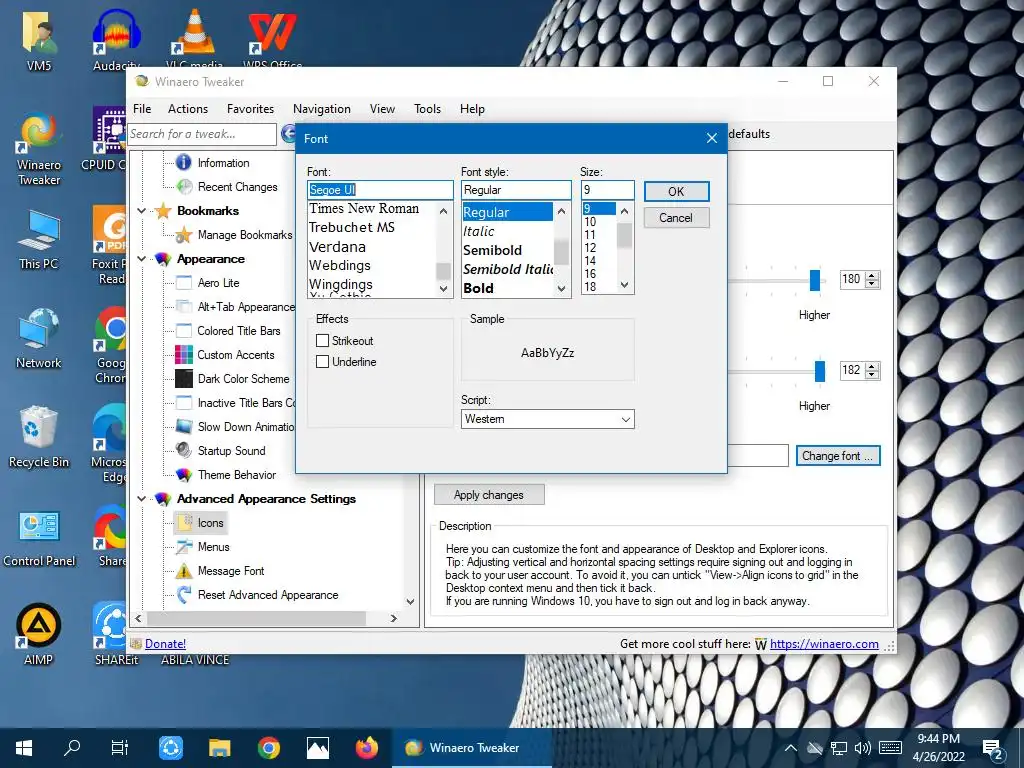Image resolution: width=1024 pixels, height=768 pixels.
Task: Increase the 182 spacing value stepper
Action: (x=872, y=366)
